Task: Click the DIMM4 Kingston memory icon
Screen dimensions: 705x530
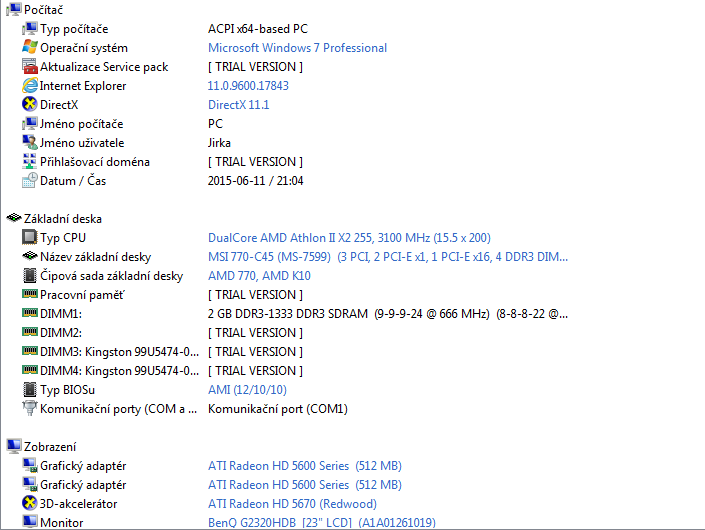Action: [30, 370]
